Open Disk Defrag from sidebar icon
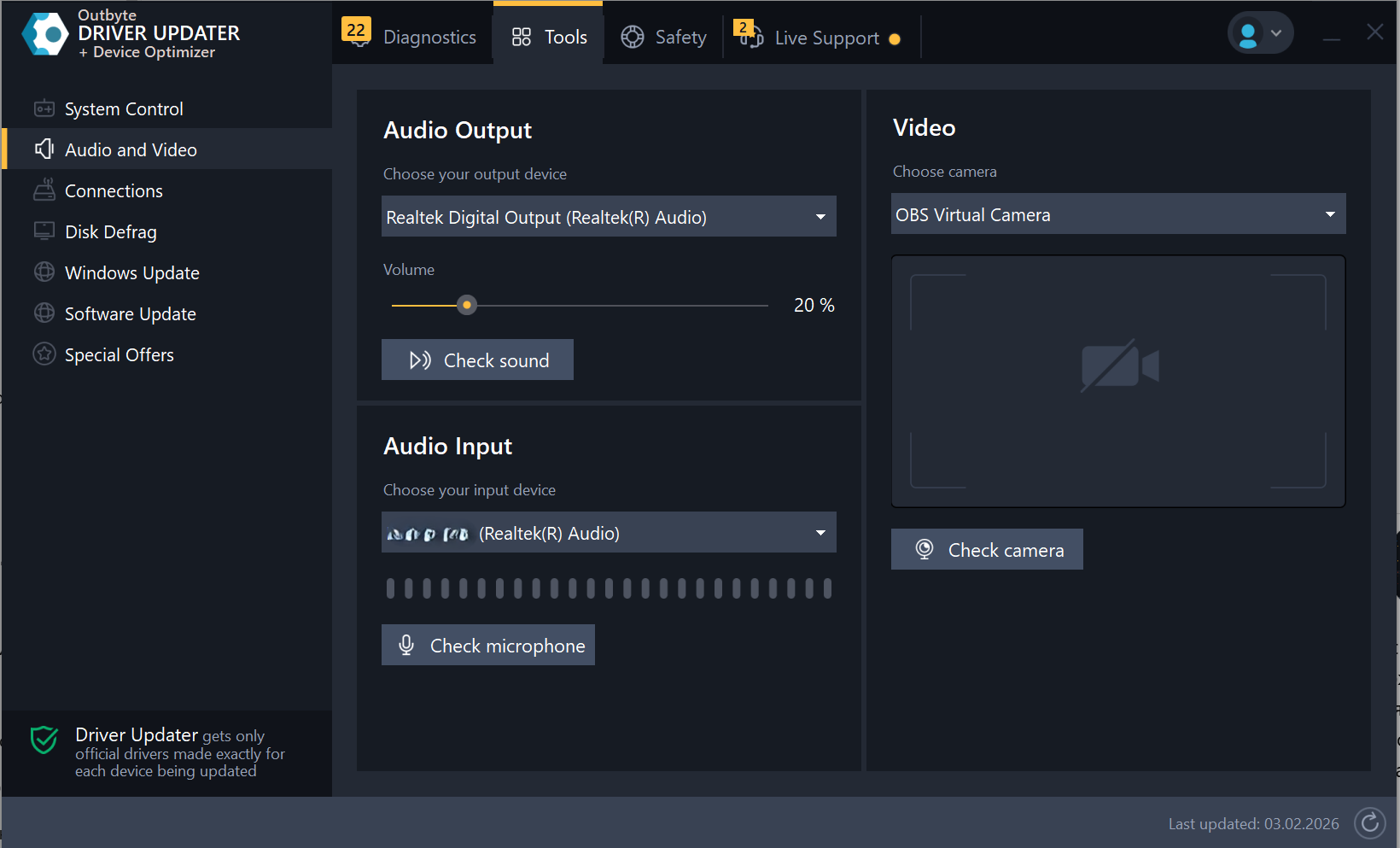This screenshot has width=1400, height=848. 44,231
